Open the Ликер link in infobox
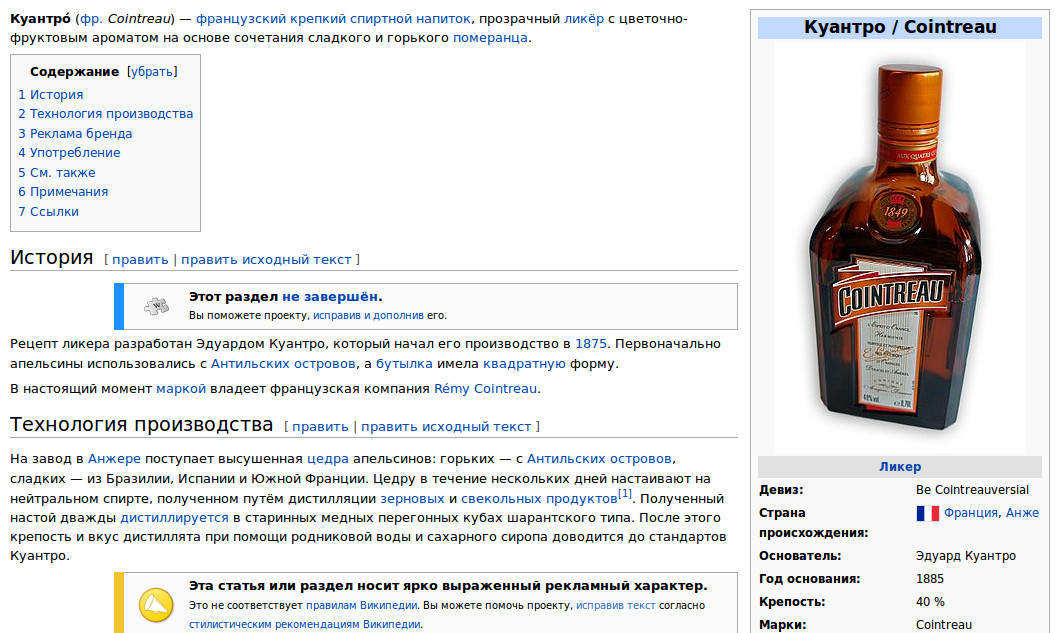Screen dimensions: 1057x633 [x=899, y=466]
